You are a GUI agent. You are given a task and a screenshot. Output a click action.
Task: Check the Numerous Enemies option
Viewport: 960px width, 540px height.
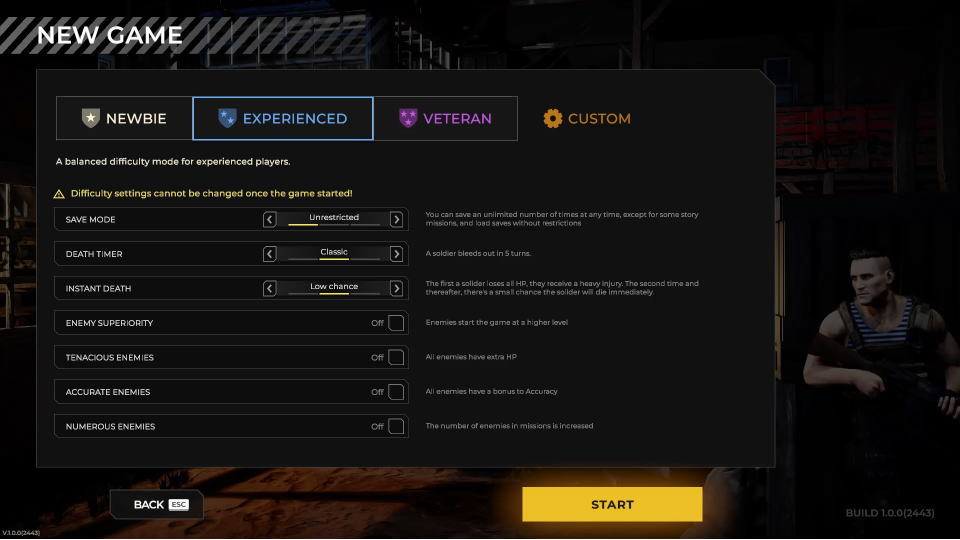pos(396,426)
